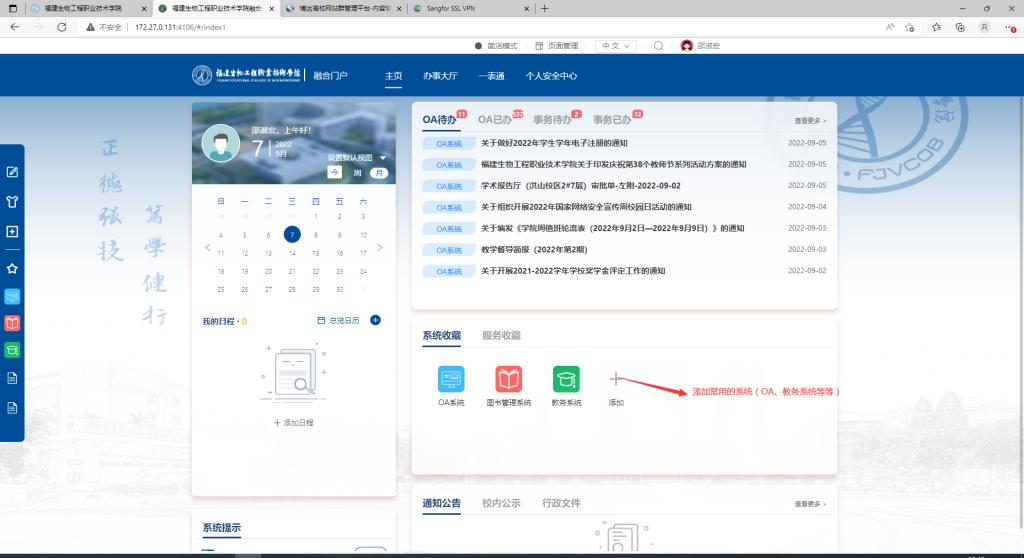Screen dimensions: 1024x558
Task: Switch calendar to 周 week view
Action: (357, 173)
